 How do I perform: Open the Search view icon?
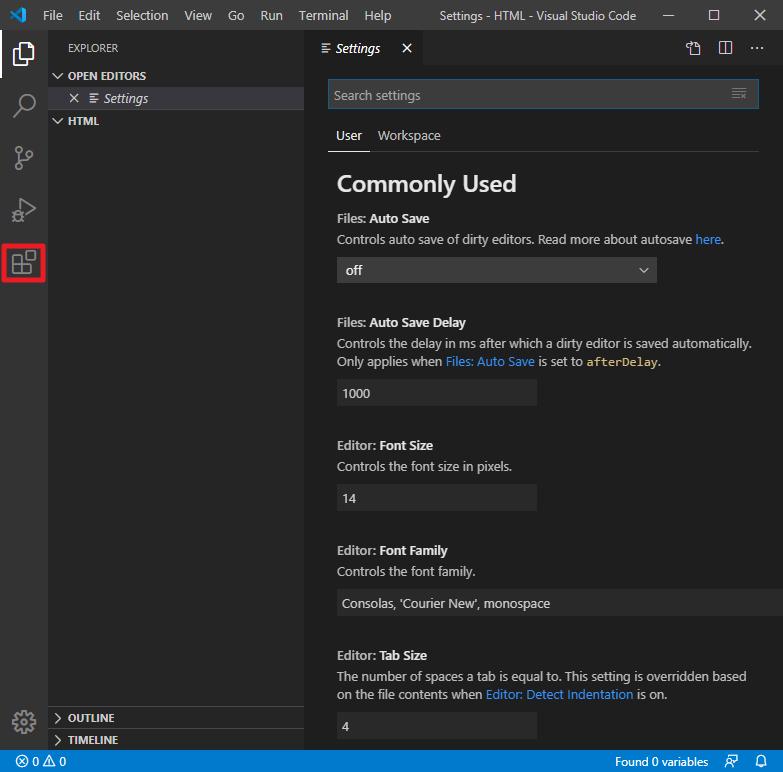[x=23, y=106]
